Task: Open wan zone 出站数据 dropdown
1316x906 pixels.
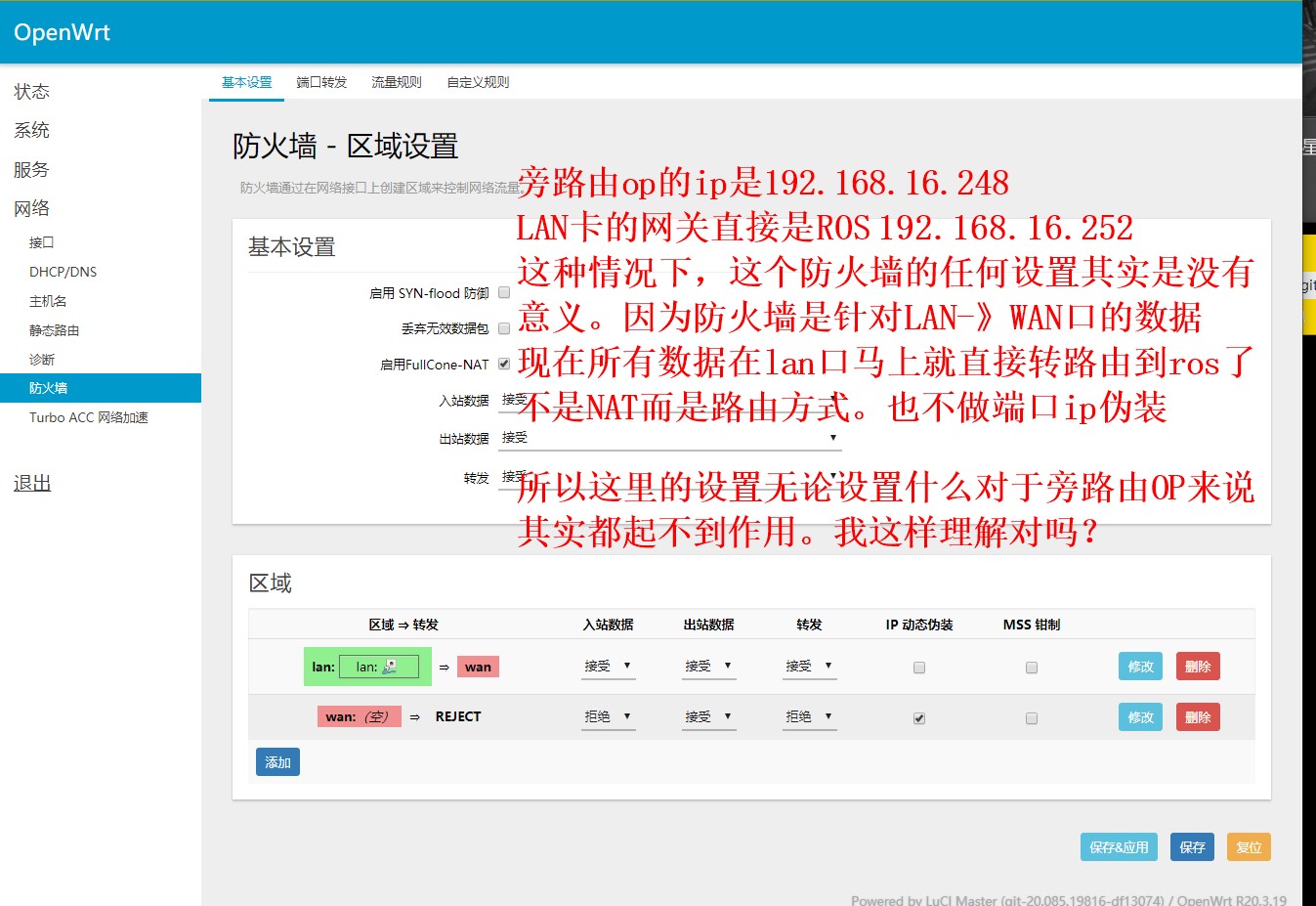Action: (x=708, y=716)
